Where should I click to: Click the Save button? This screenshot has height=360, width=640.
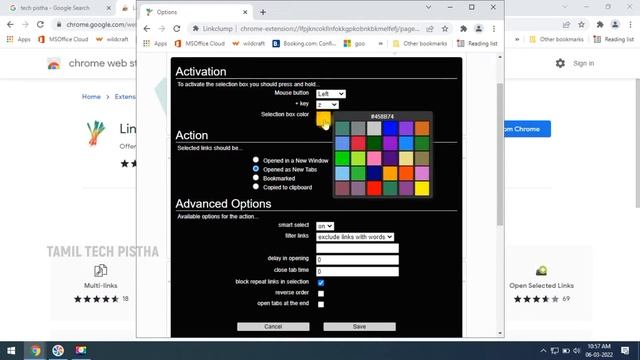pyautogui.click(x=360, y=327)
